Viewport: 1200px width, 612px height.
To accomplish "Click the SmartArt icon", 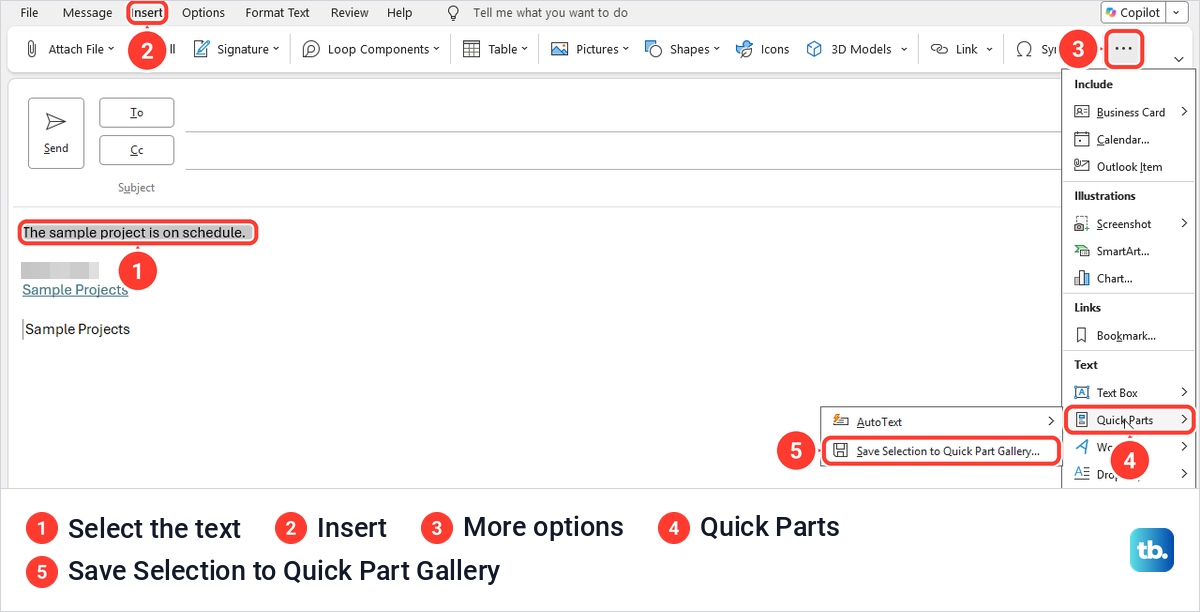I will [x=1081, y=251].
